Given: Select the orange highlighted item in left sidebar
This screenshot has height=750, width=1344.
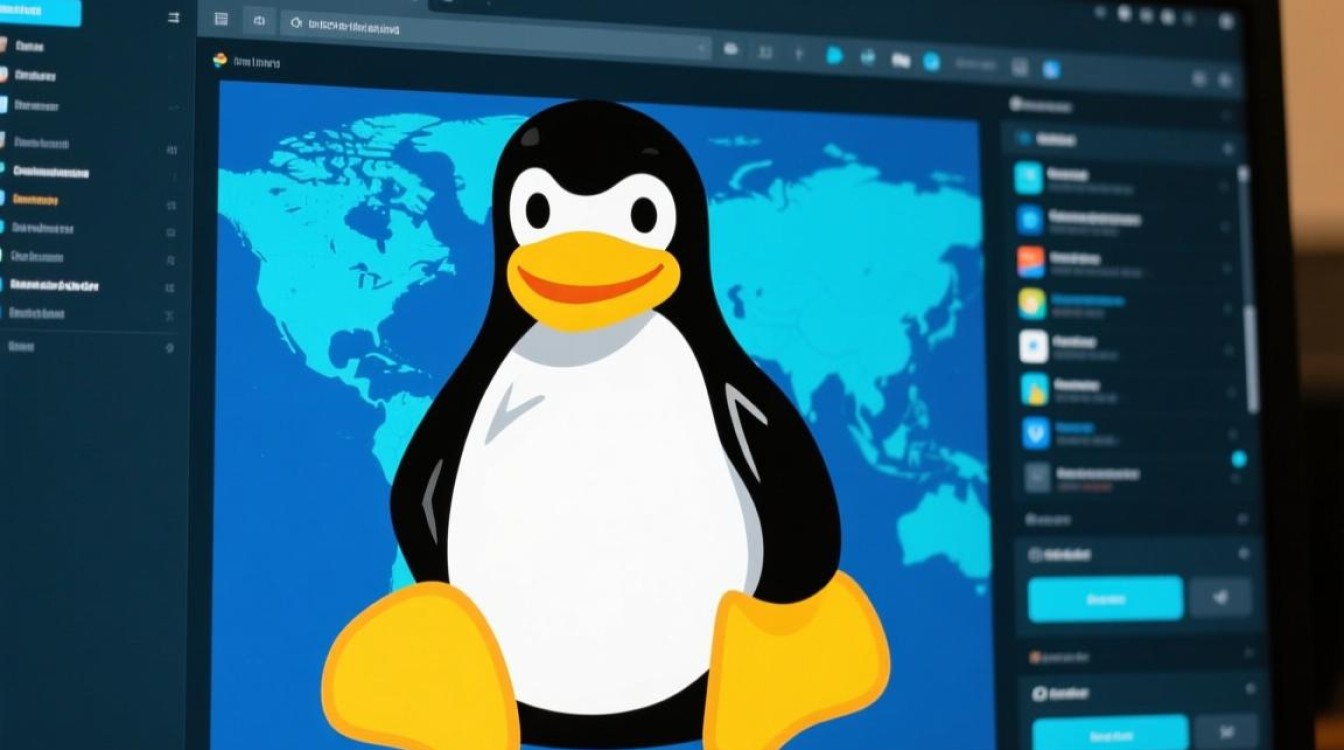Looking at the screenshot, I should click(36, 200).
